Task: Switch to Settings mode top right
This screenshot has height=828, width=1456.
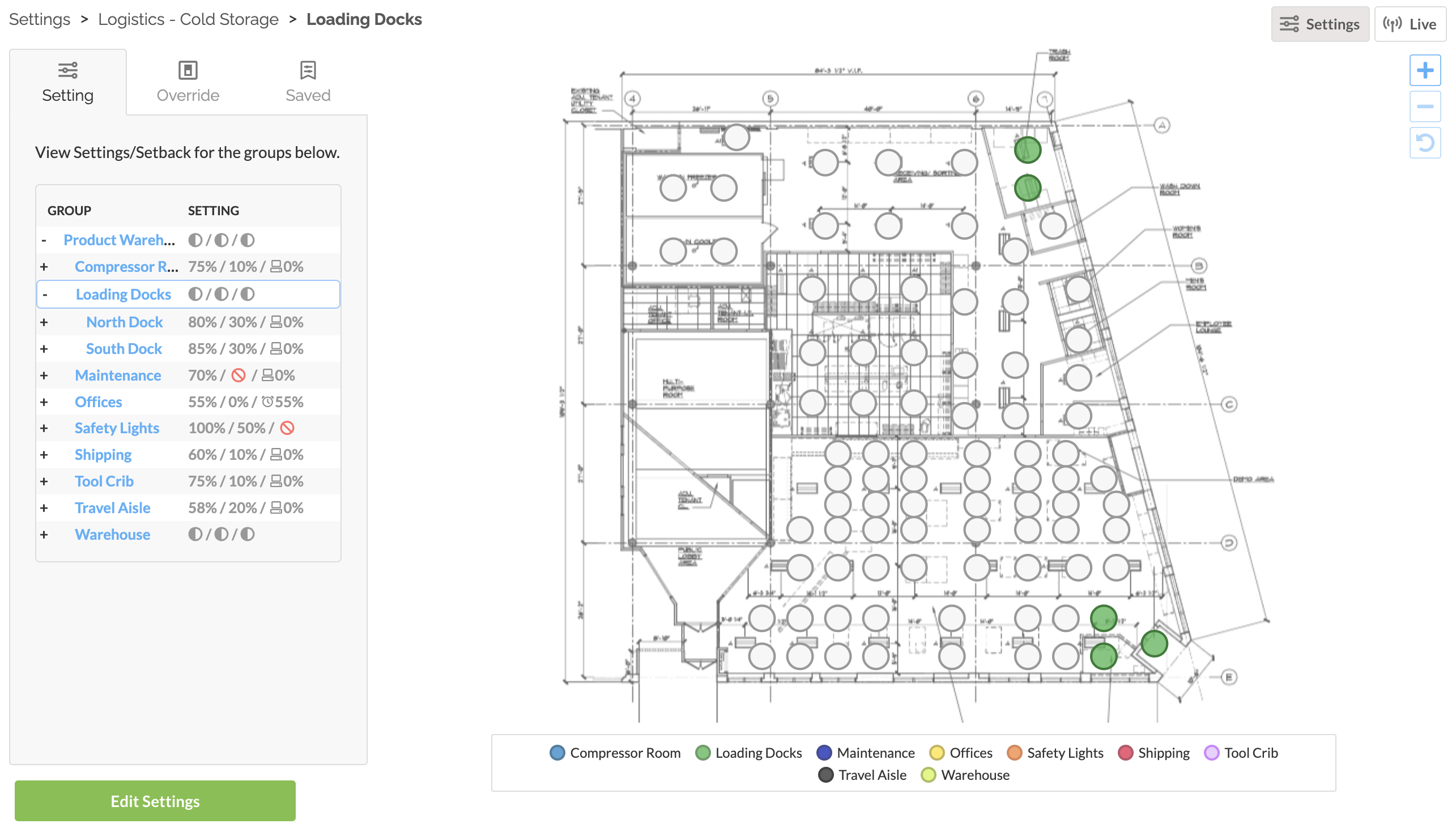Action: tap(1319, 24)
